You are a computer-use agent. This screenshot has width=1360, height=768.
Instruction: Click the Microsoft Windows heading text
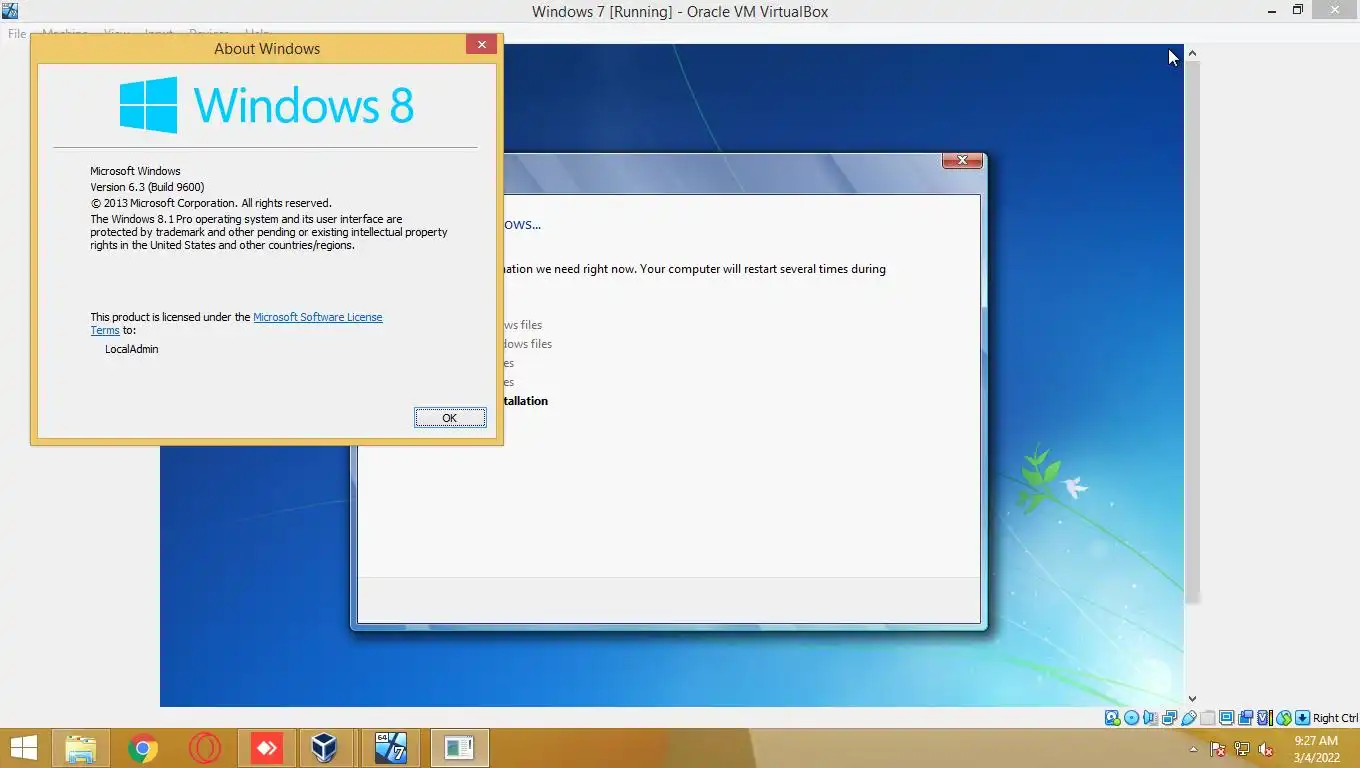(135, 171)
